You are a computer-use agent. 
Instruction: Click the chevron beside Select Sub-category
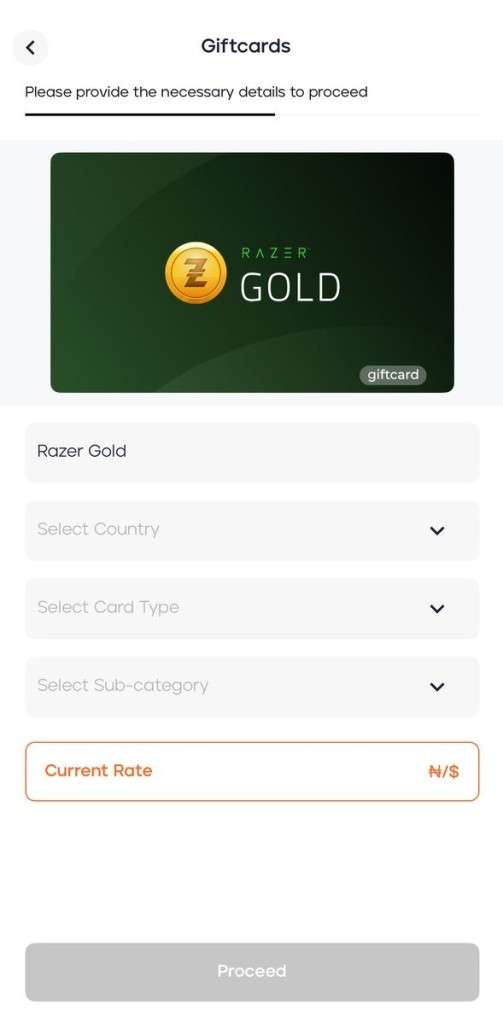coord(437,687)
